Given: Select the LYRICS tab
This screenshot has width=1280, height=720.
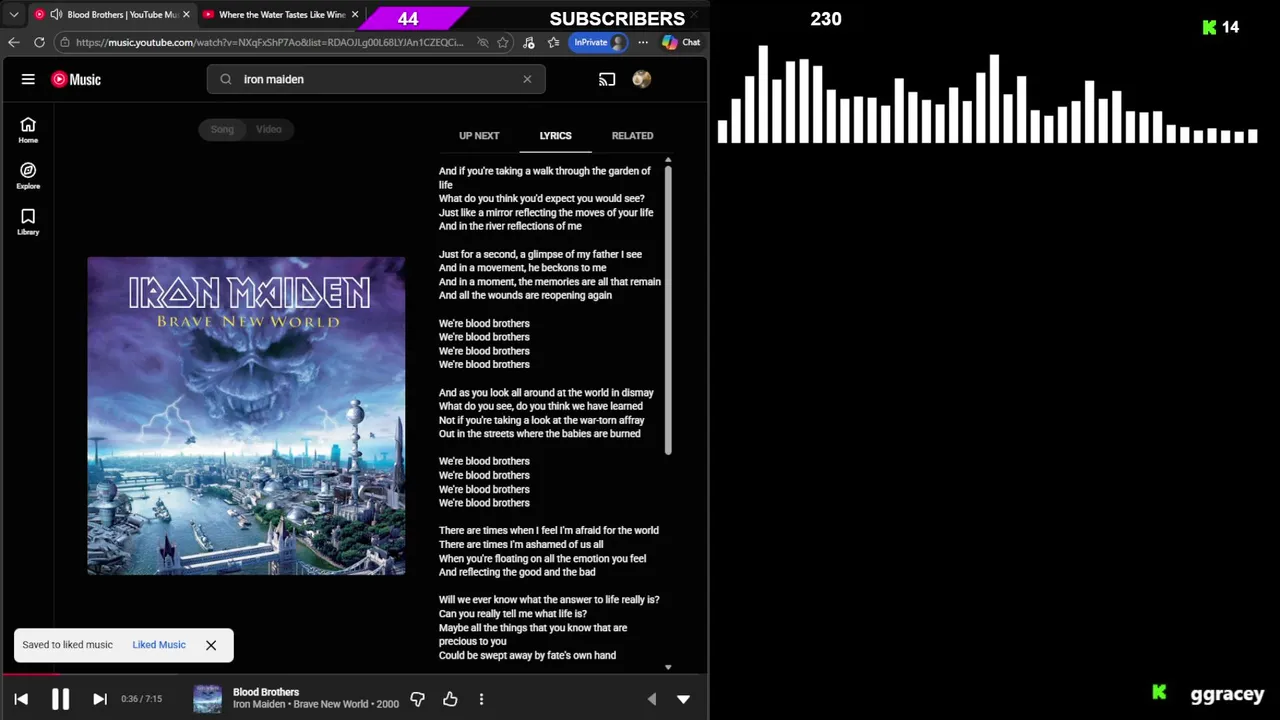Looking at the screenshot, I should pyautogui.click(x=555, y=136).
